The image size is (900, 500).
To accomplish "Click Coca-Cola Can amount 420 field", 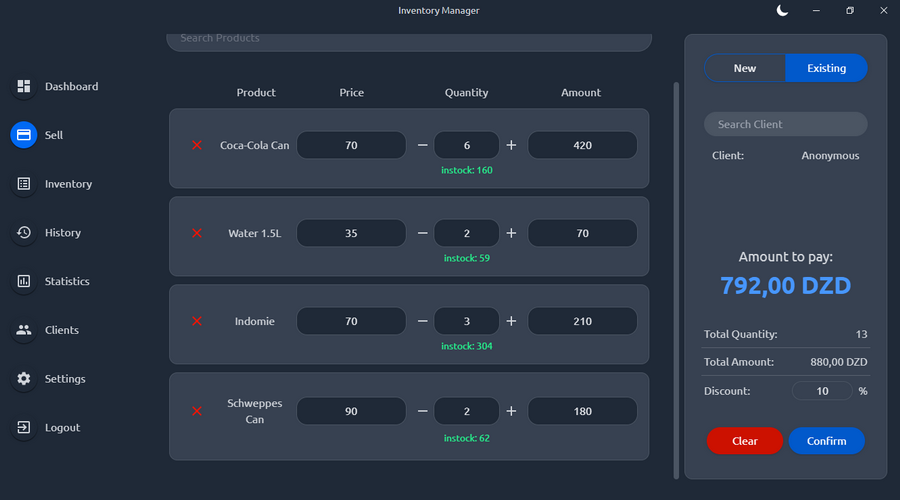I will tap(583, 145).
